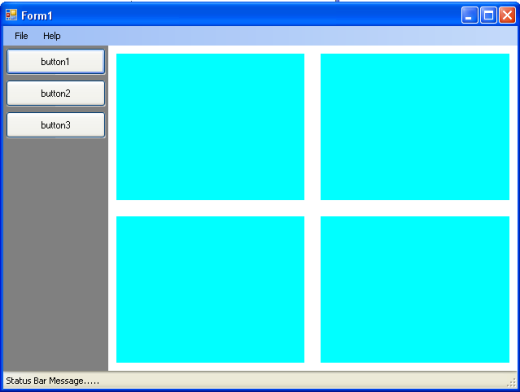
Task: Click the Form1 title text
Action: pos(37,16)
